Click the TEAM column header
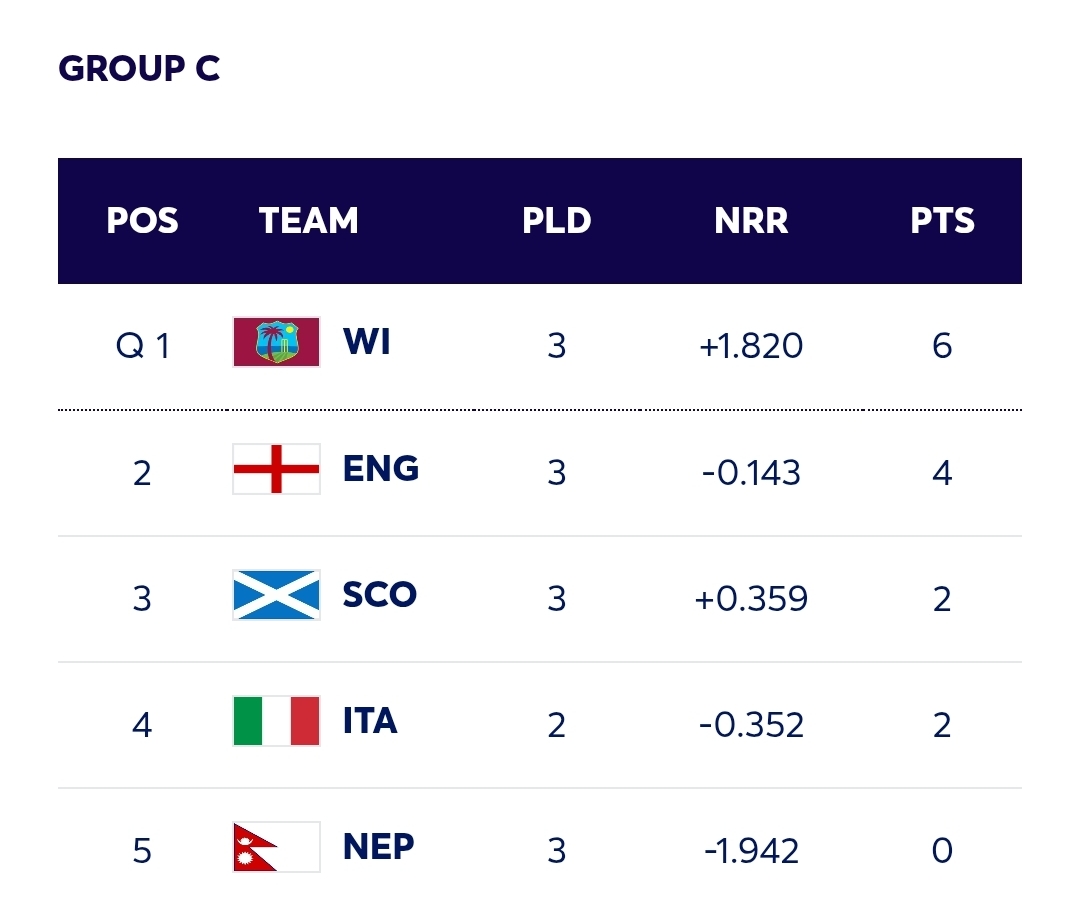 click(308, 221)
